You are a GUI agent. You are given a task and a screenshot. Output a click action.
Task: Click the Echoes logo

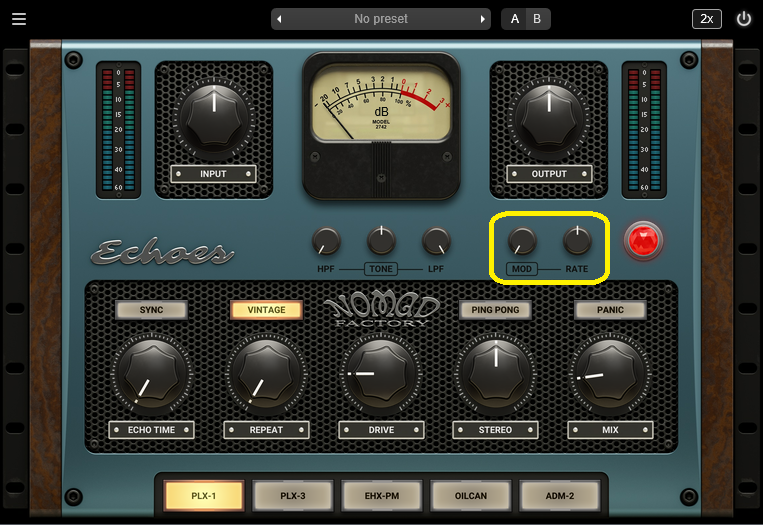coord(163,252)
